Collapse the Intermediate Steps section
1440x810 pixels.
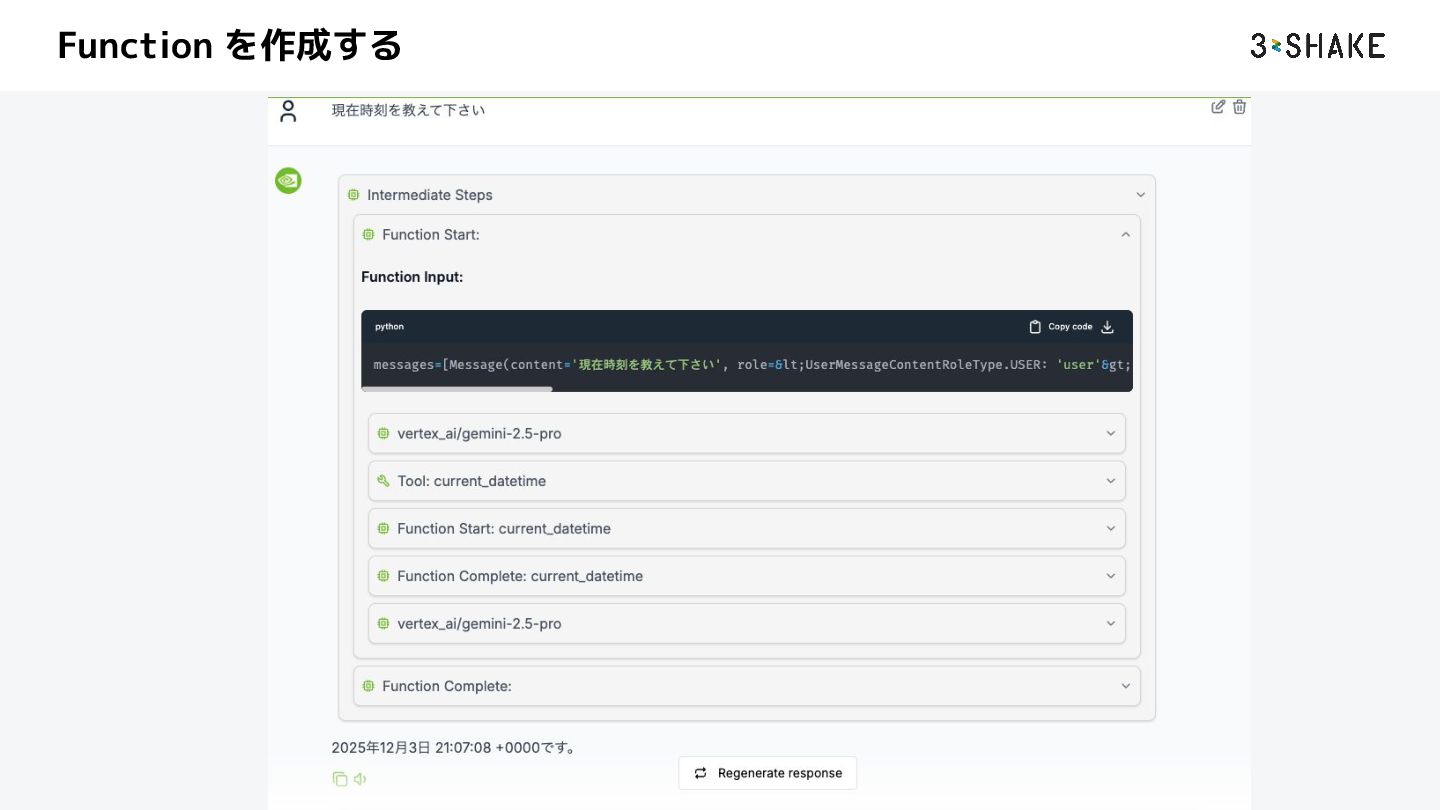(x=1140, y=195)
